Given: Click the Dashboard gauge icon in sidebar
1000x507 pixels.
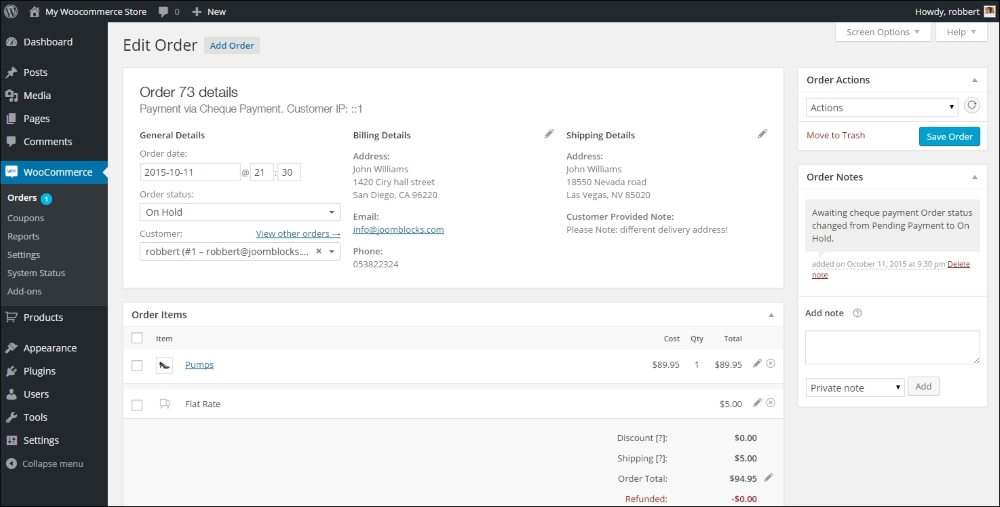Looking at the screenshot, I should 11,42.
